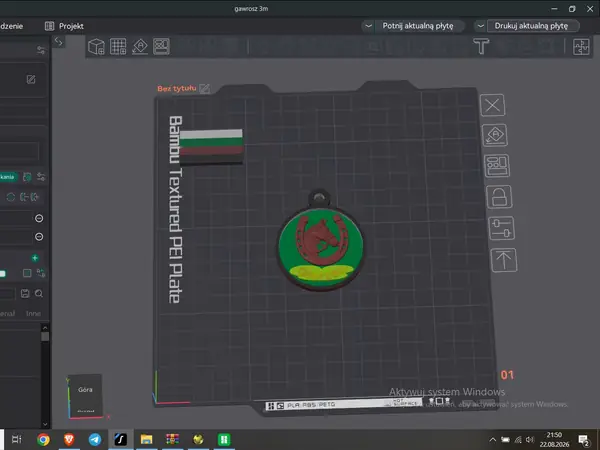Open printer settings sliders icon at panel top
Image resolution: width=600 pixels, height=450 pixels.
coord(41,50)
